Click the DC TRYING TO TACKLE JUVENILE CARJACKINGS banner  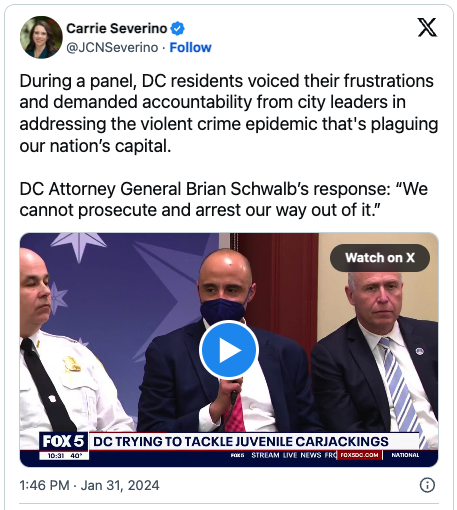click(241, 441)
